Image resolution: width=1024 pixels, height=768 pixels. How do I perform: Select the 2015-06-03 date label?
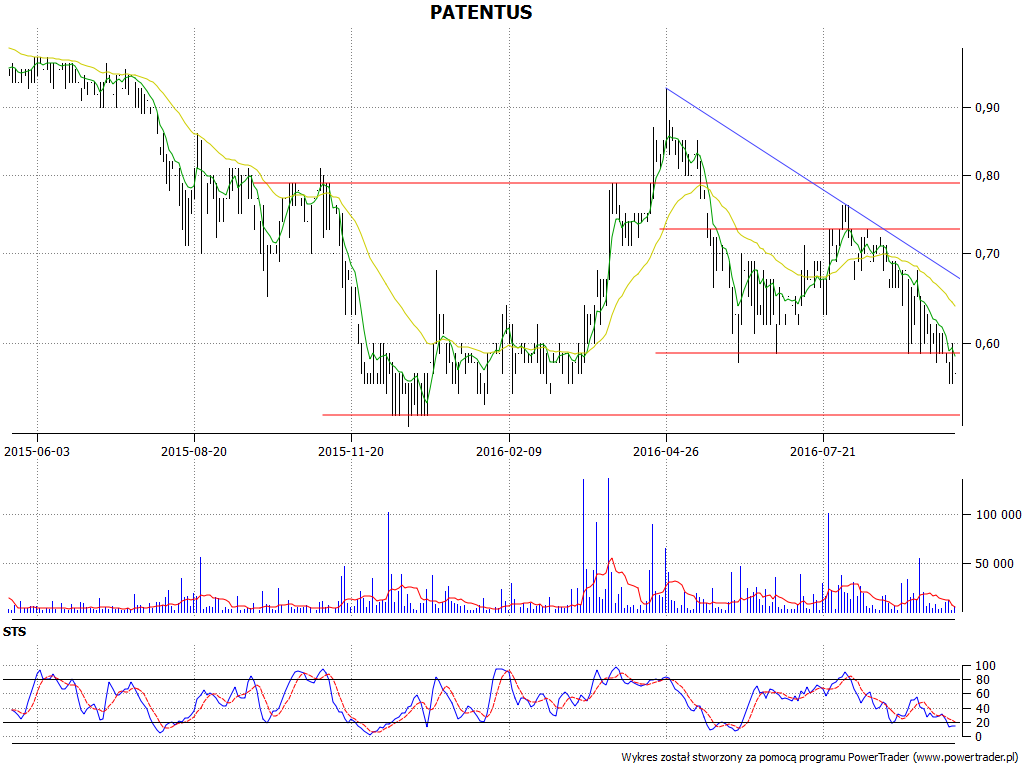37,451
